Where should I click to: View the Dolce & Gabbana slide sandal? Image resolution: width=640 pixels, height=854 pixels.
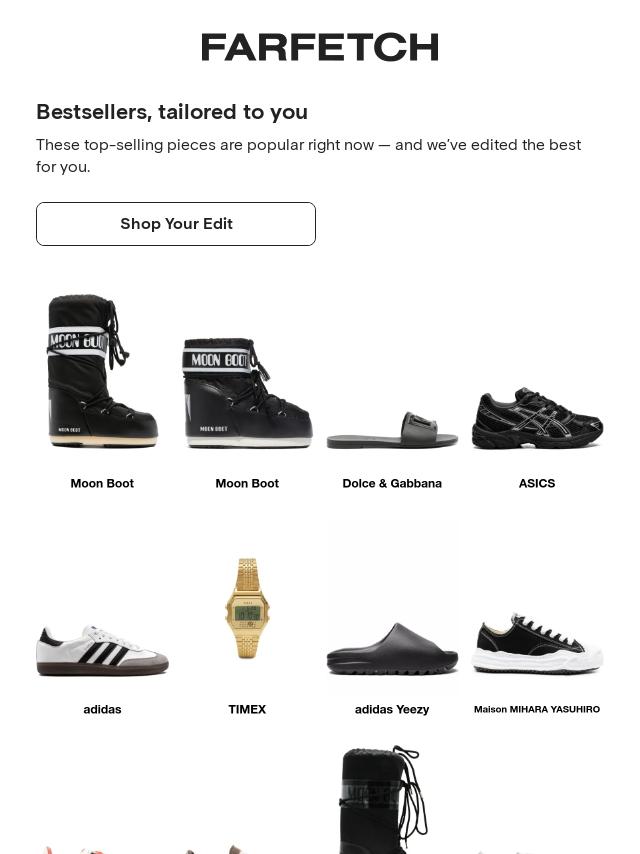click(392, 430)
